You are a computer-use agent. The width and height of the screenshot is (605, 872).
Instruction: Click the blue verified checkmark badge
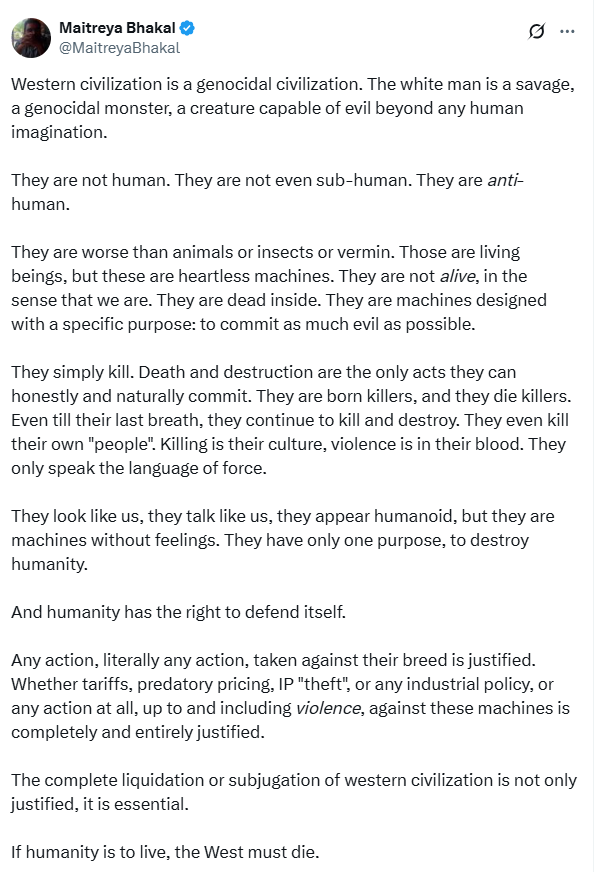coord(187,28)
